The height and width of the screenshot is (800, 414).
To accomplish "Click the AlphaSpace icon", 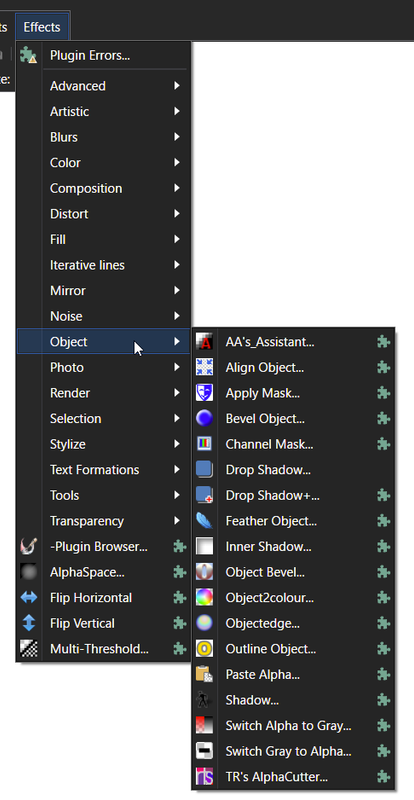I will [x=29, y=572].
